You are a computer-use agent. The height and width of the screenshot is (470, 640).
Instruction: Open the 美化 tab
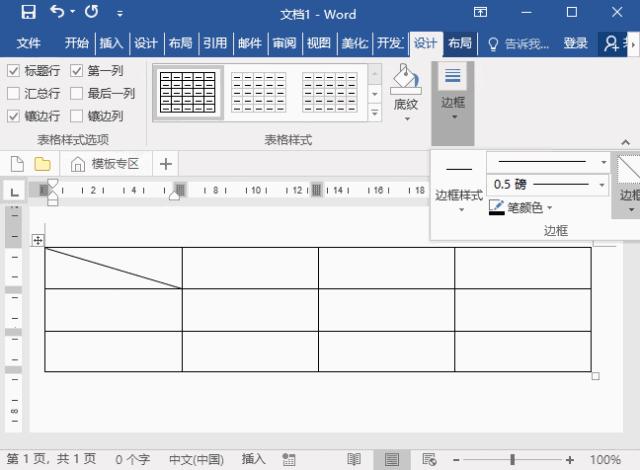[x=354, y=43]
